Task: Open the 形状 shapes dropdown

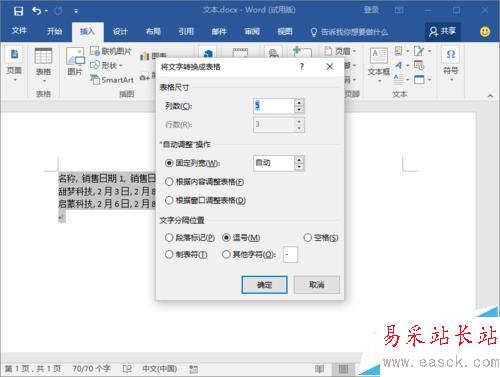Action: tap(107, 65)
